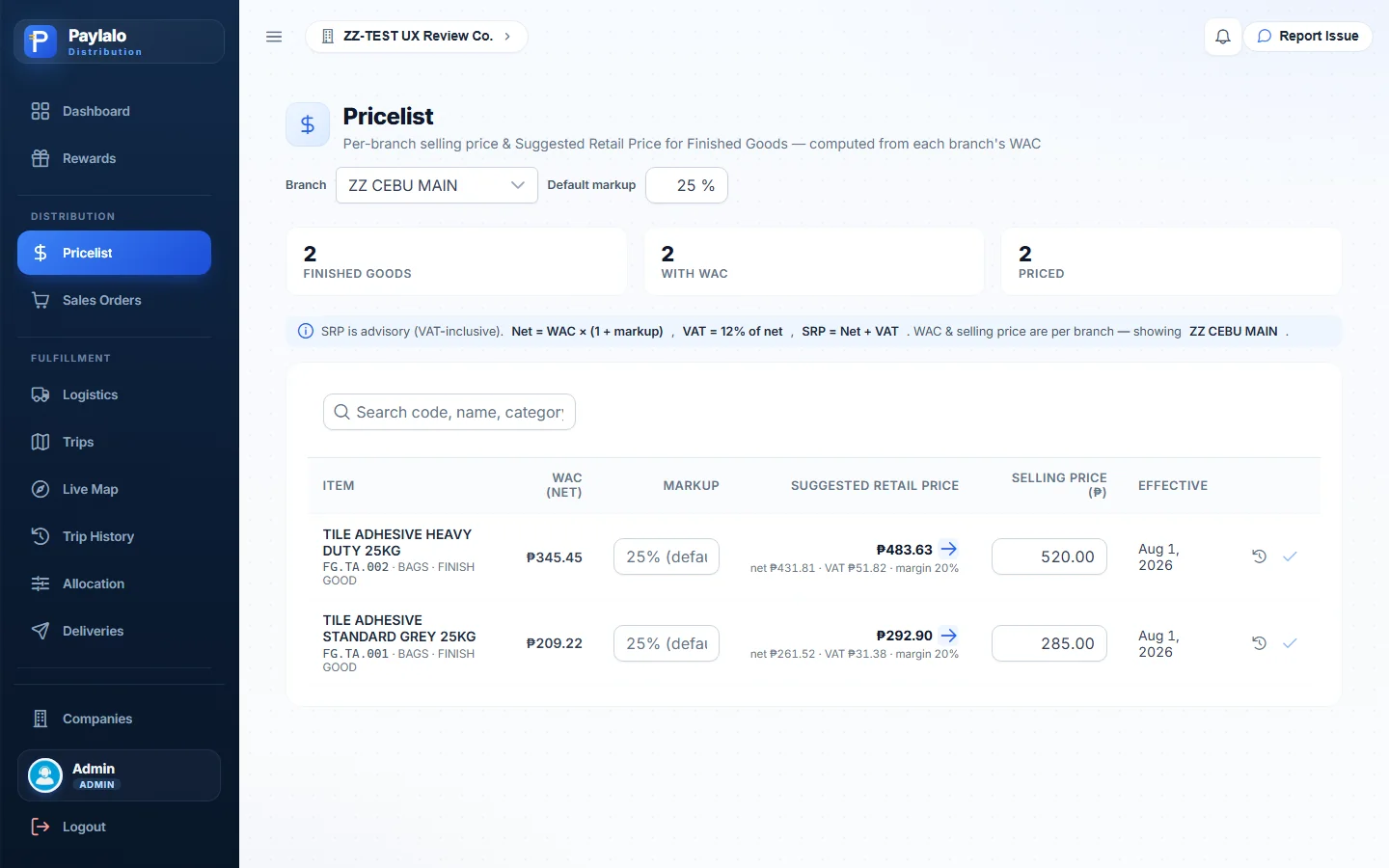Click Report Issue button

click(x=1308, y=37)
